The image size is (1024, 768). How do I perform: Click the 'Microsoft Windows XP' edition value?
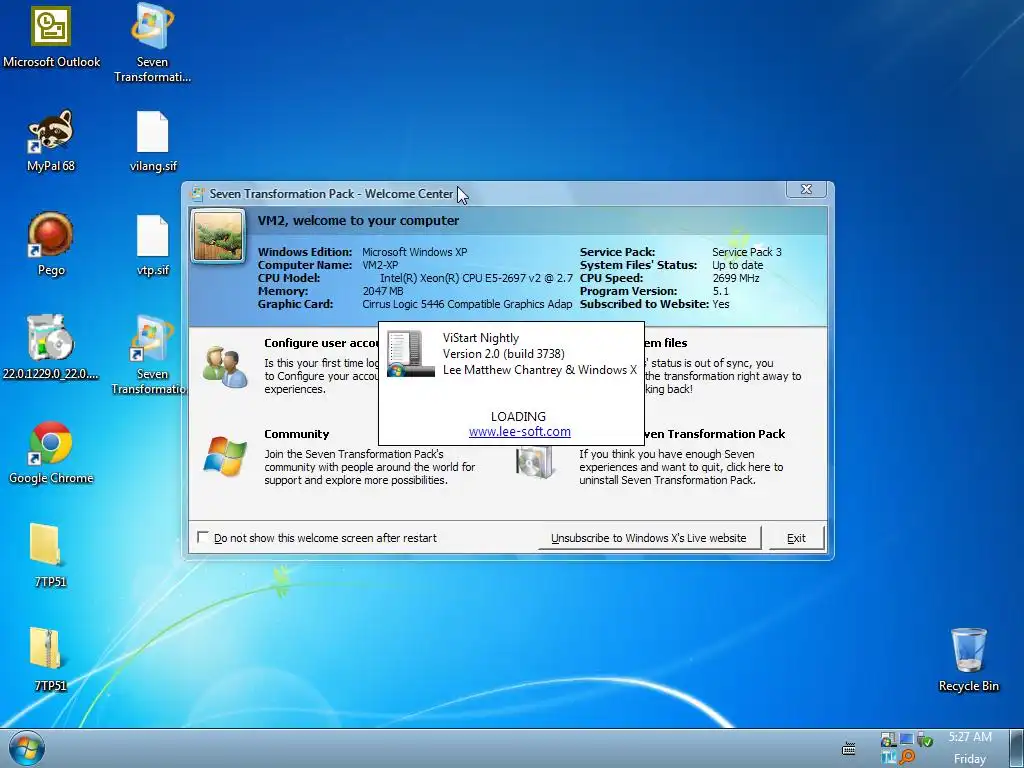(x=415, y=252)
